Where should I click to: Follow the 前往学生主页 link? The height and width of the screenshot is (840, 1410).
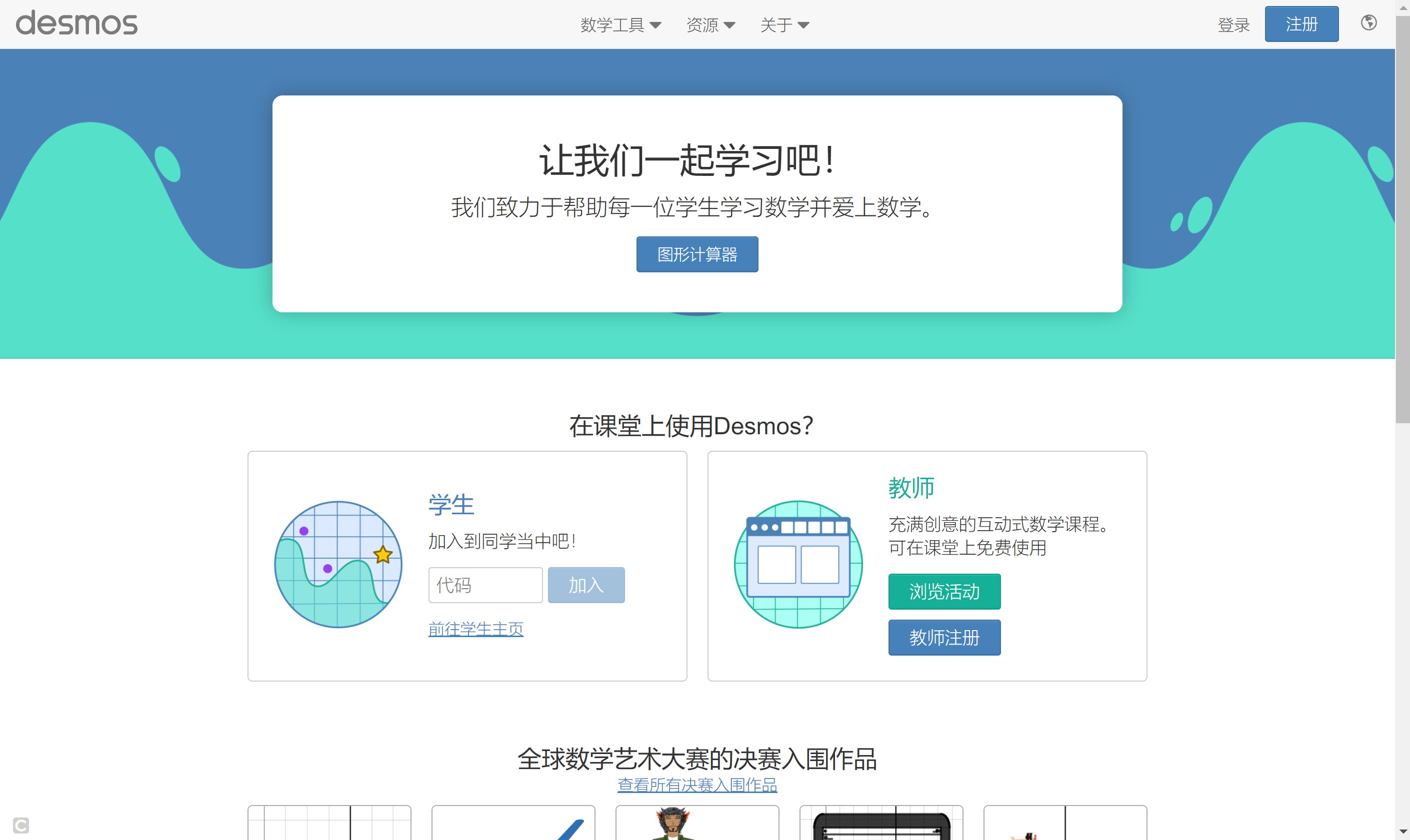pyautogui.click(x=475, y=629)
